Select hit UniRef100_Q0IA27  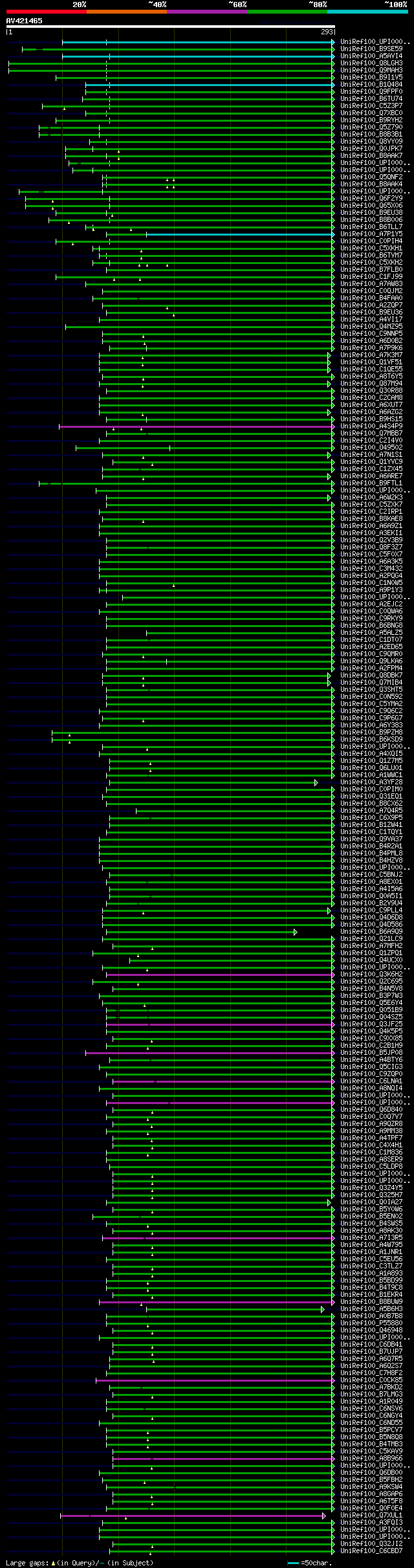[x=371, y=1202]
